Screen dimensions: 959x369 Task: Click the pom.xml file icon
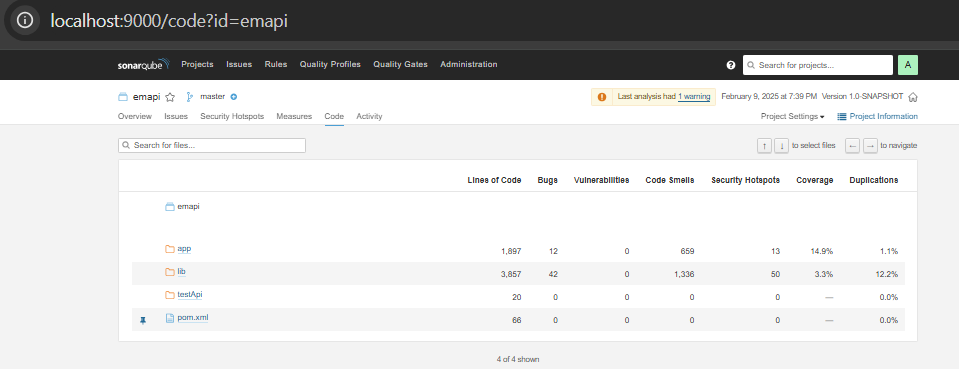170,318
